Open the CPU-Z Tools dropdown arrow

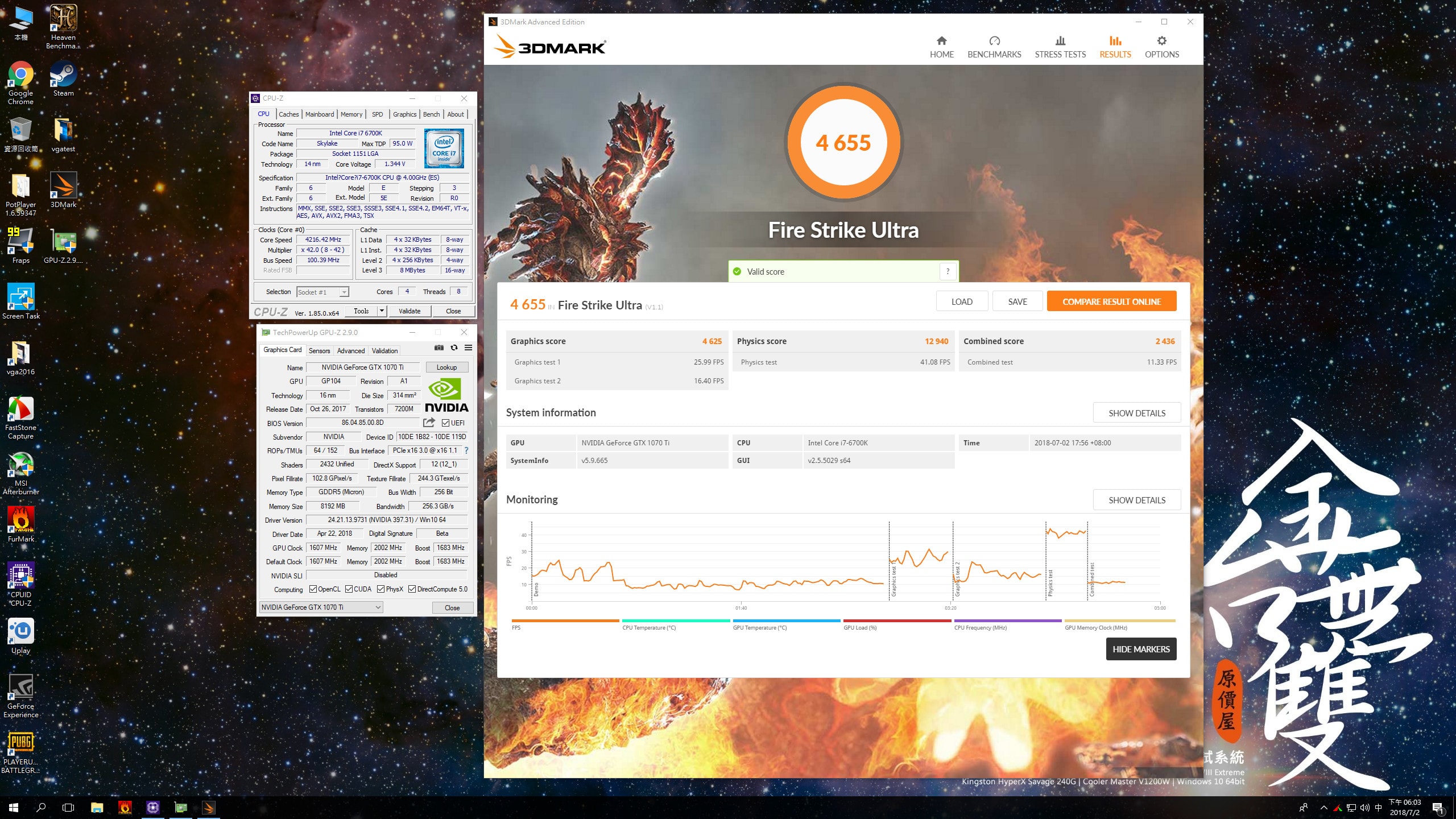[x=382, y=311]
